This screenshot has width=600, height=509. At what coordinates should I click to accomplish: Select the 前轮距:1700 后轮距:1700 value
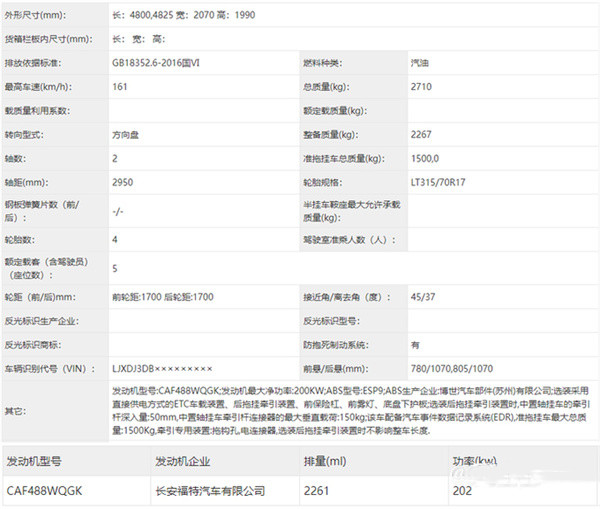(163, 297)
